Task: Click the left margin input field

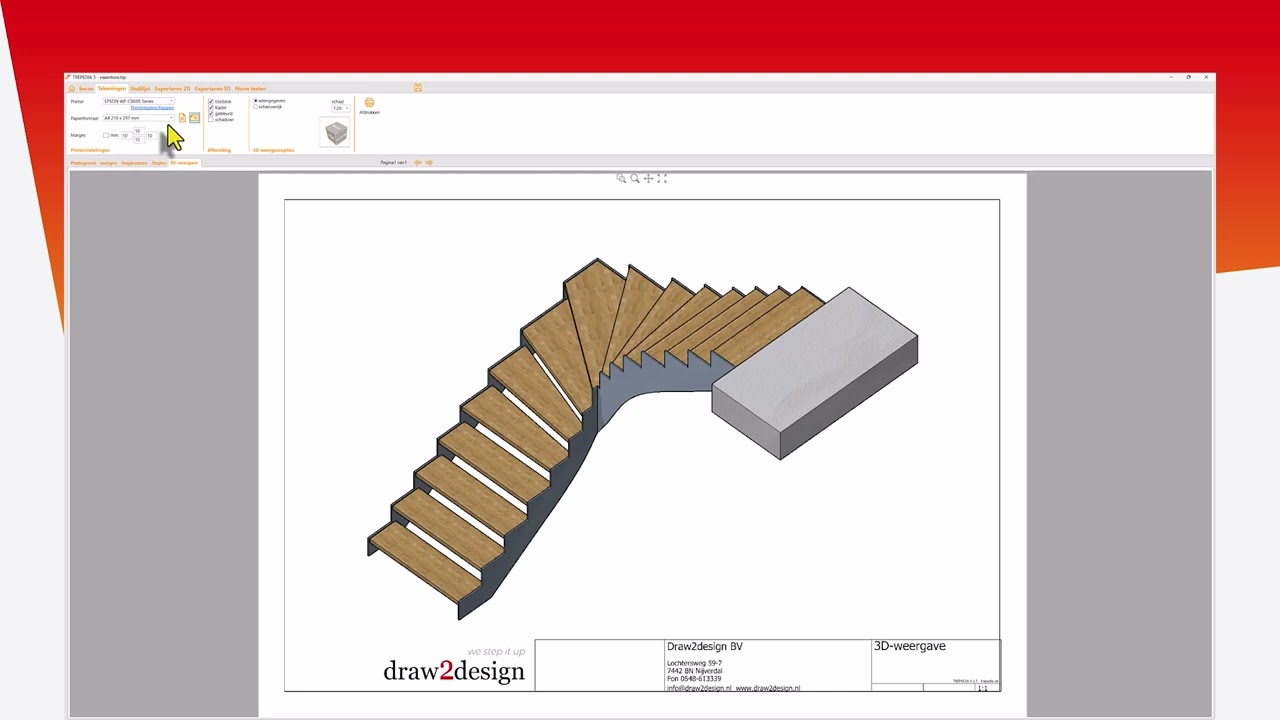Action: pyautogui.click(x=126, y=136)
